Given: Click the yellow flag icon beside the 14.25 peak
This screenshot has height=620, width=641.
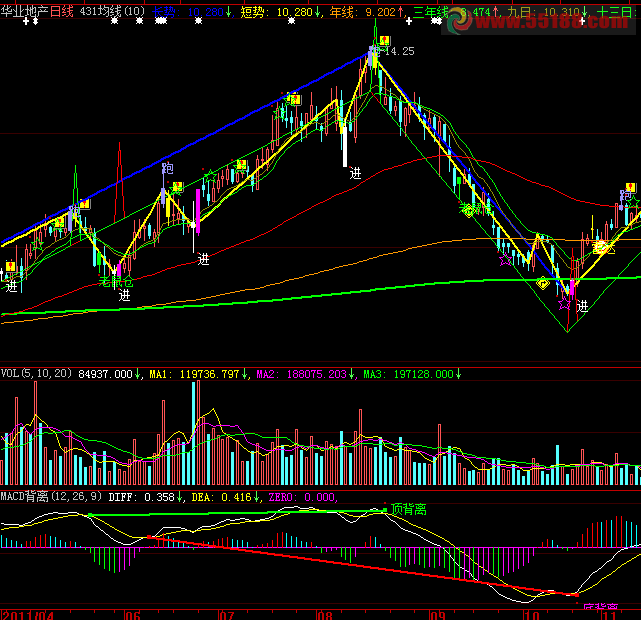Looking at the screenshot, I should 384,40.
